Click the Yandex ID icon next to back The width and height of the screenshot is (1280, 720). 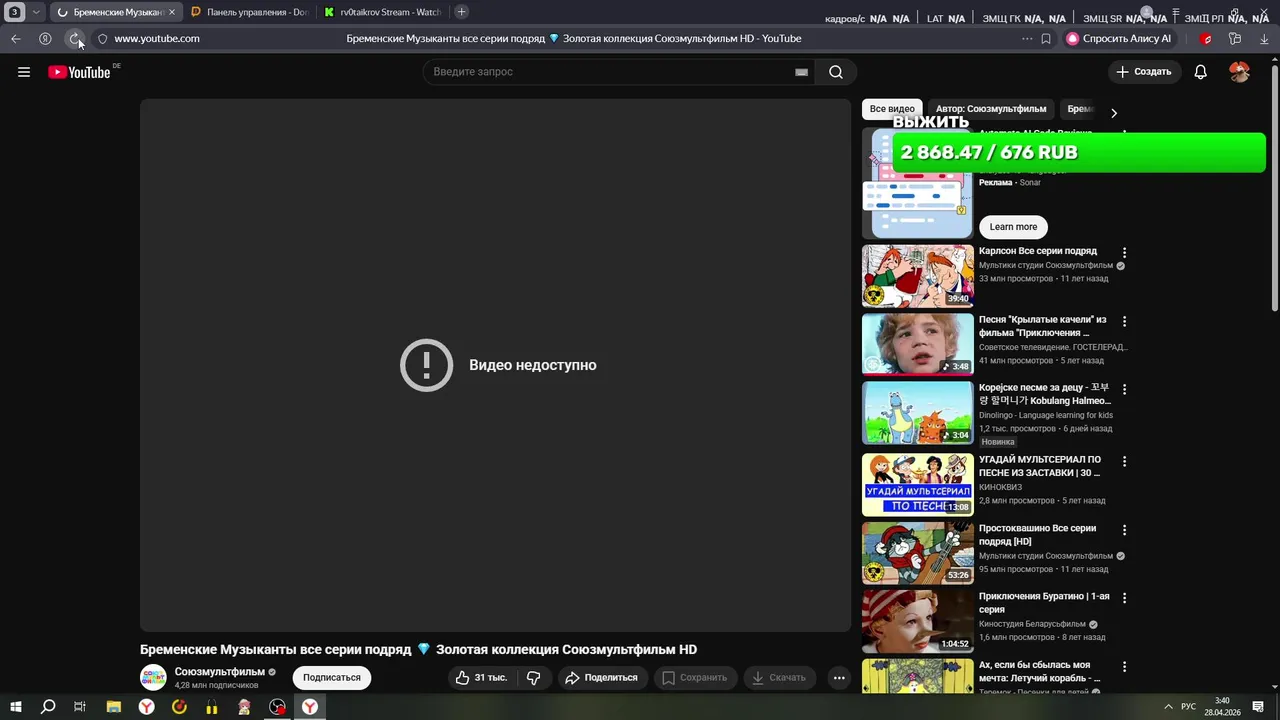click(x=45, y=39)
